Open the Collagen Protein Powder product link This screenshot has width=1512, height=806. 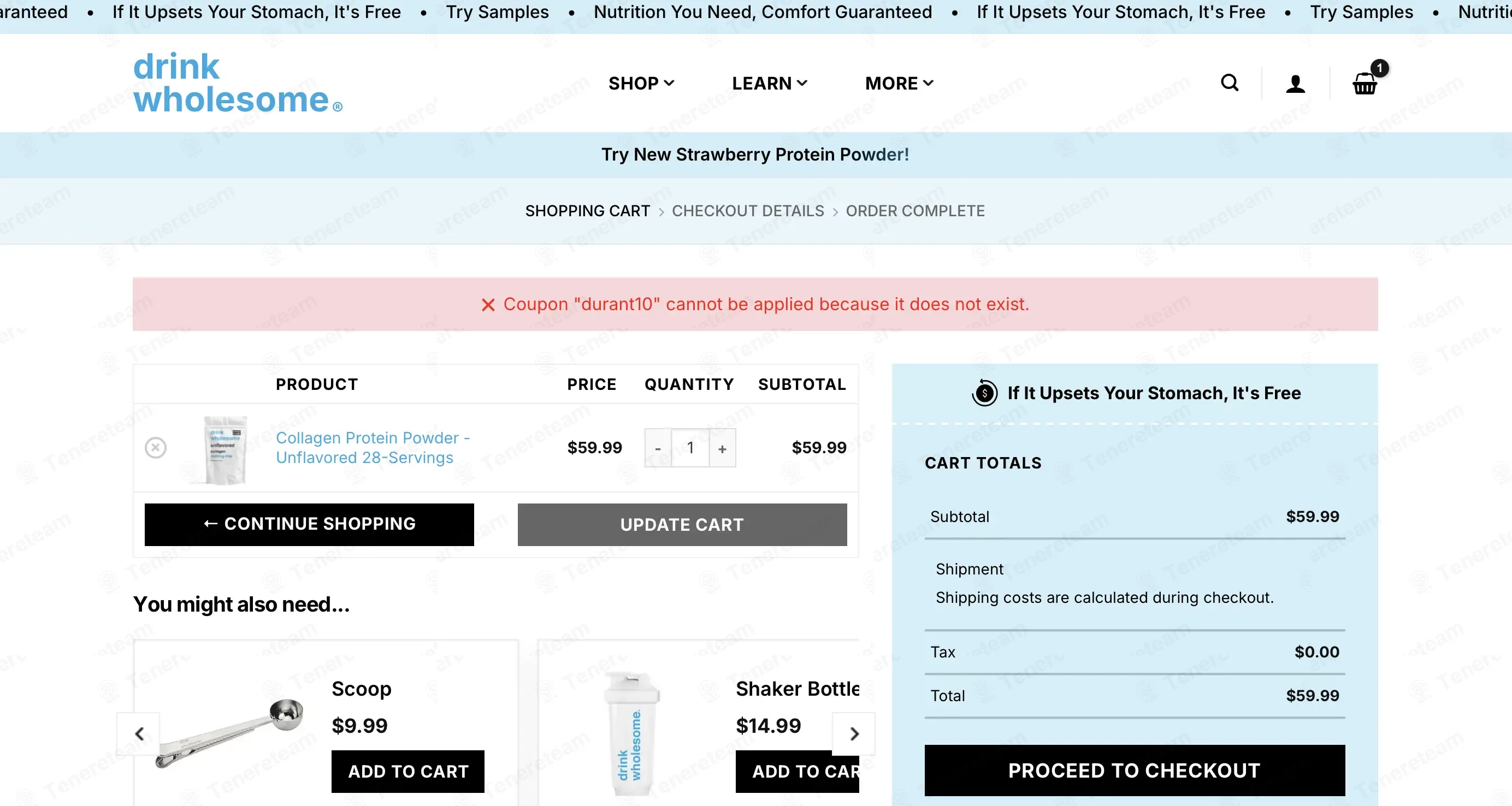(373, 448)
